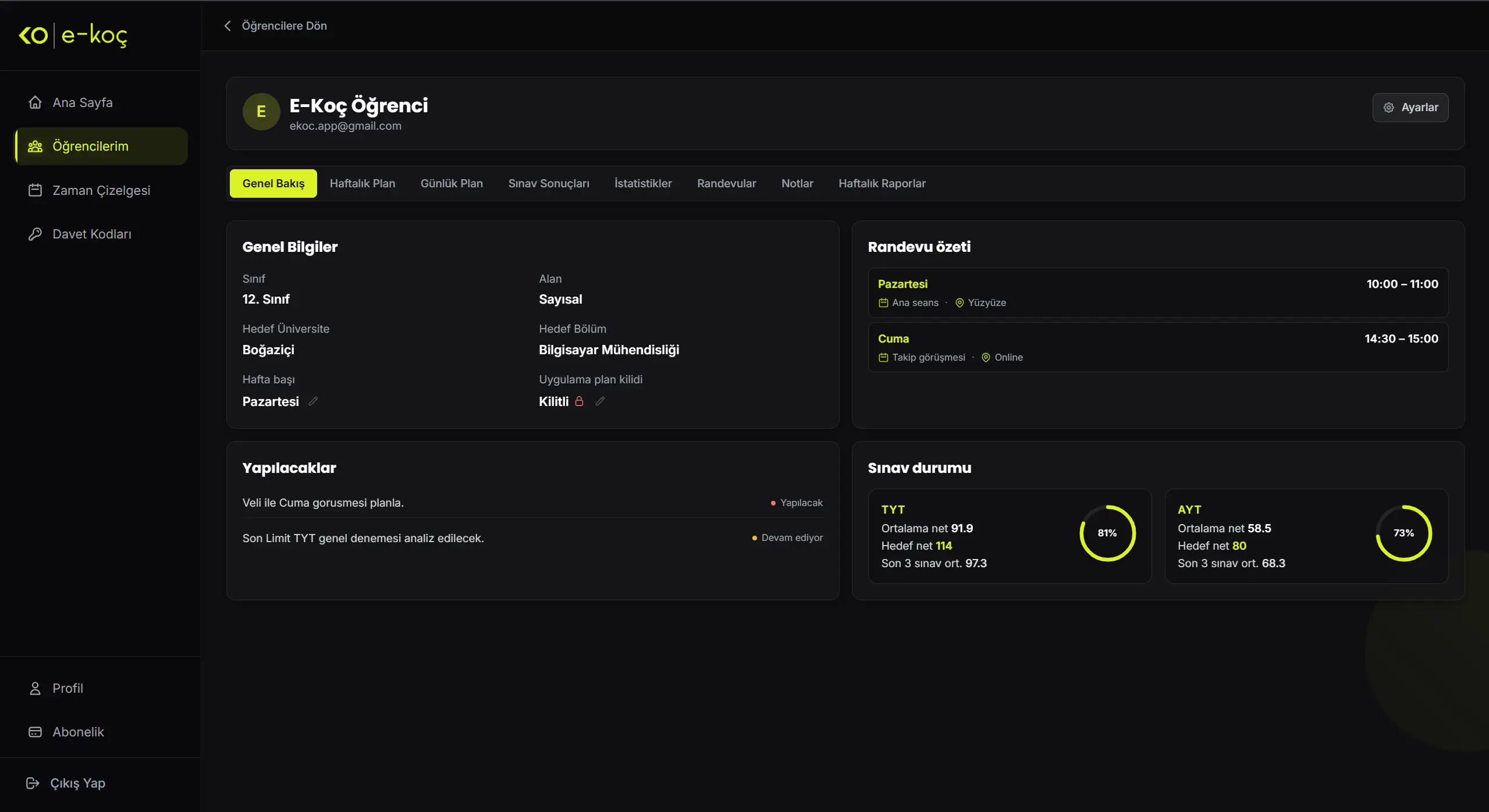Click the value 'Sayısal'
Screen dimensions: 1489x812
click(560, 299)
